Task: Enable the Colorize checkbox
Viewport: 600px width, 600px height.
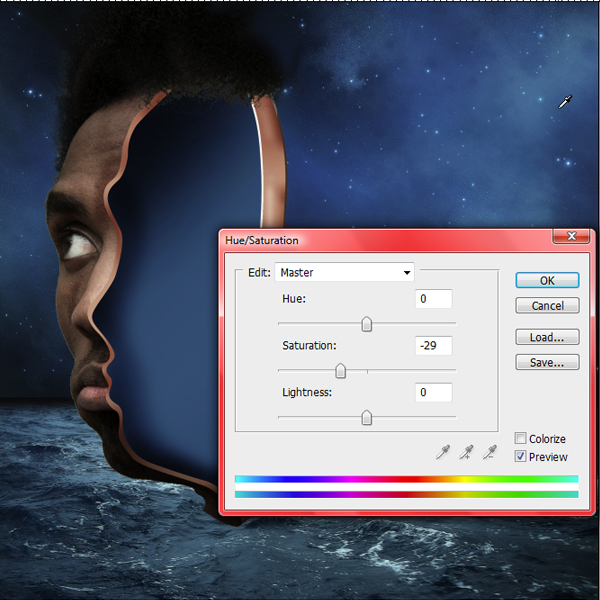Action: pos(520,438)
